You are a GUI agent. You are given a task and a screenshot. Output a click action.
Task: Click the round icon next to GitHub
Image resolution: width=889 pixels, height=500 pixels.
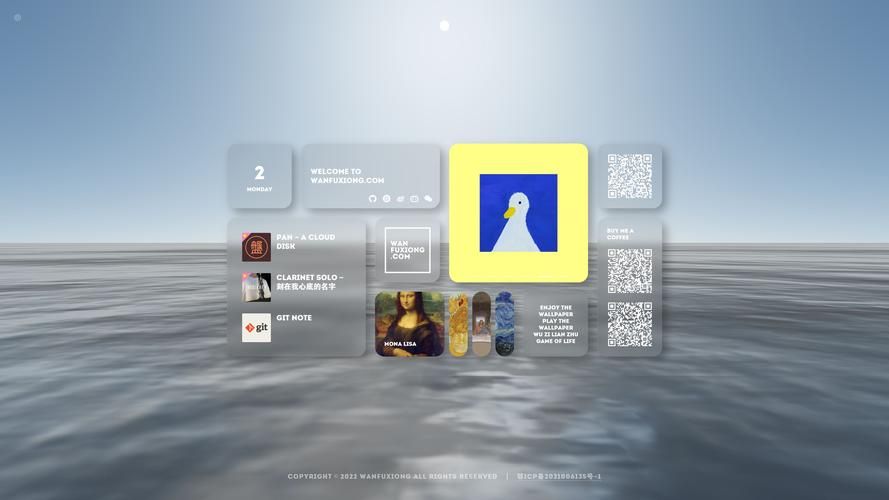pos(387,199)
